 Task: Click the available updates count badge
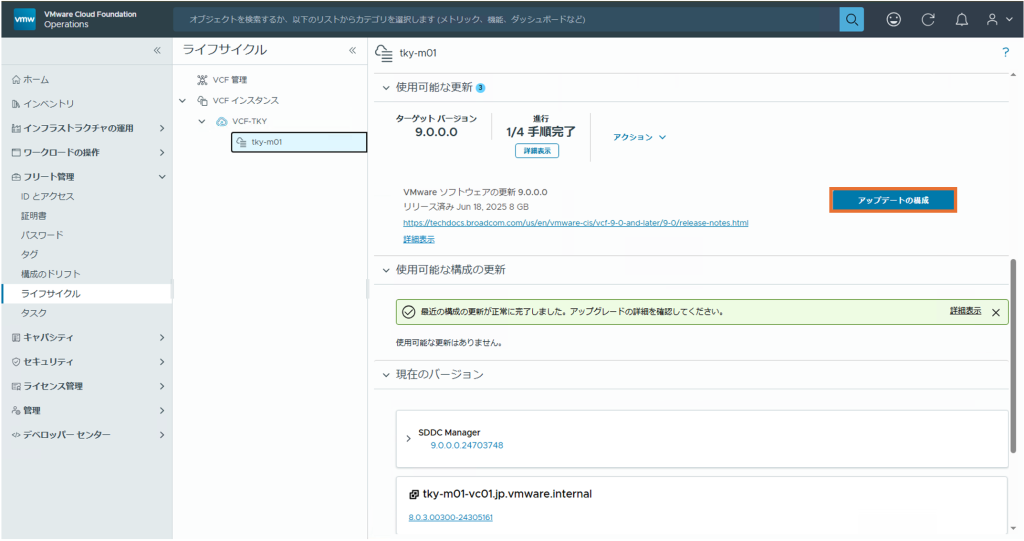point(481,88)
